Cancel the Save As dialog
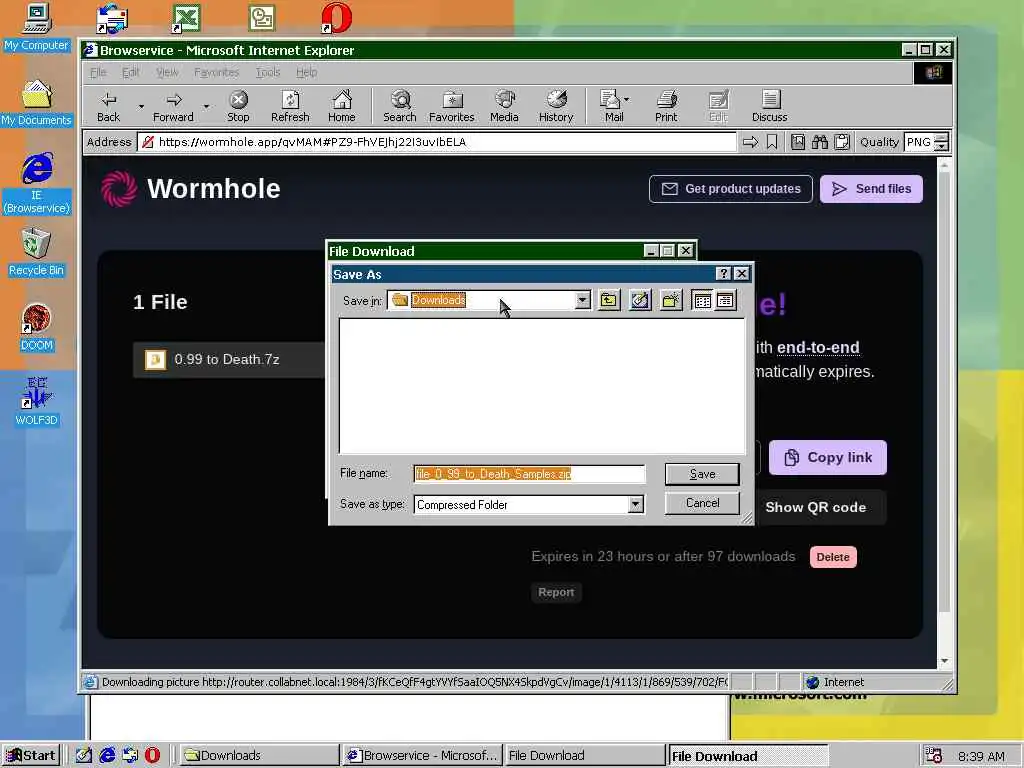The width and height of the screenshot is (1024, 768). 702,503
